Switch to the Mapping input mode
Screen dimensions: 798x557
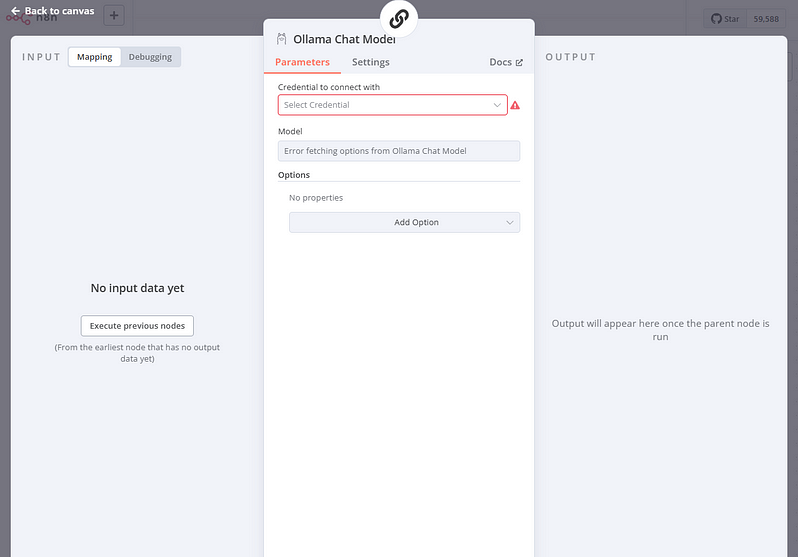click(x=95, y=57)
